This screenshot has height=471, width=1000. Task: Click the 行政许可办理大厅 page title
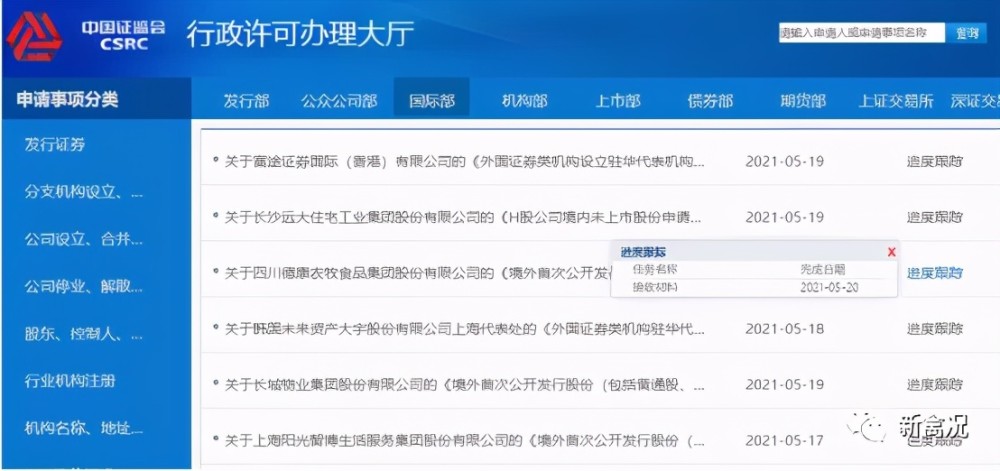coord(300,34)
